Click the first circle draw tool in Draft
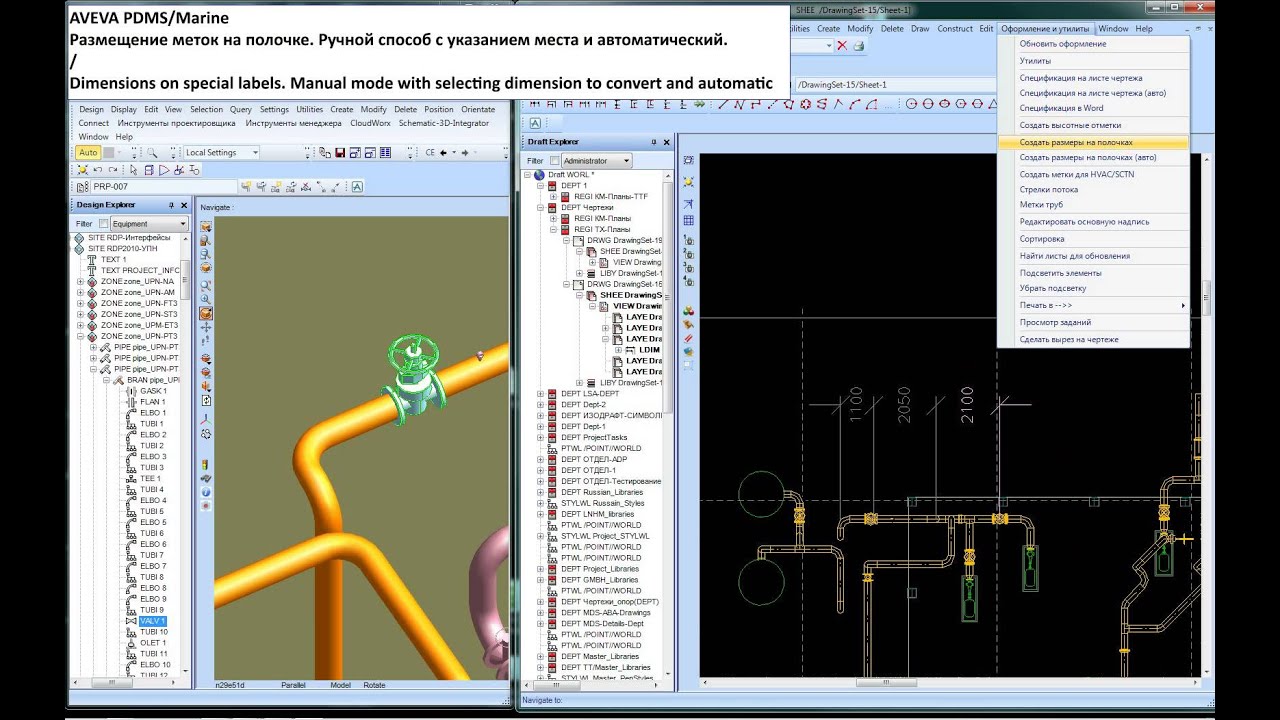Image resolution: width=1280 pixels, height=720 pixels. pyautogui.click(x=911, y=104)
